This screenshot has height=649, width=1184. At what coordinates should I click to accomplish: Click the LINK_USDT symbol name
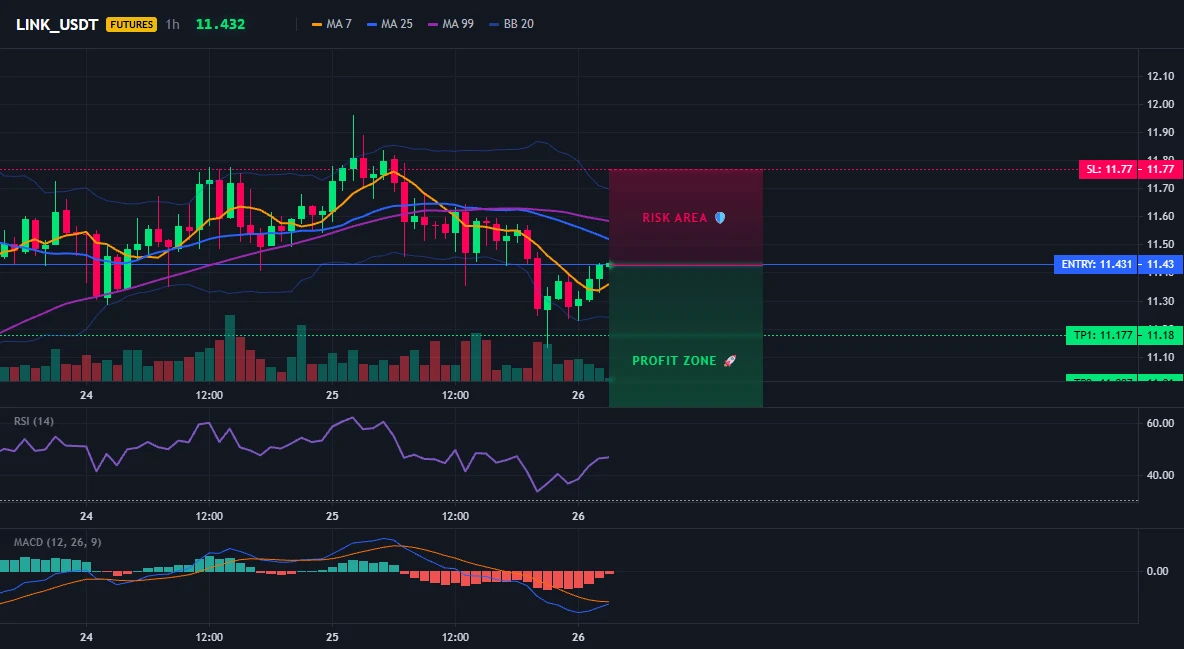click(57, 24)
